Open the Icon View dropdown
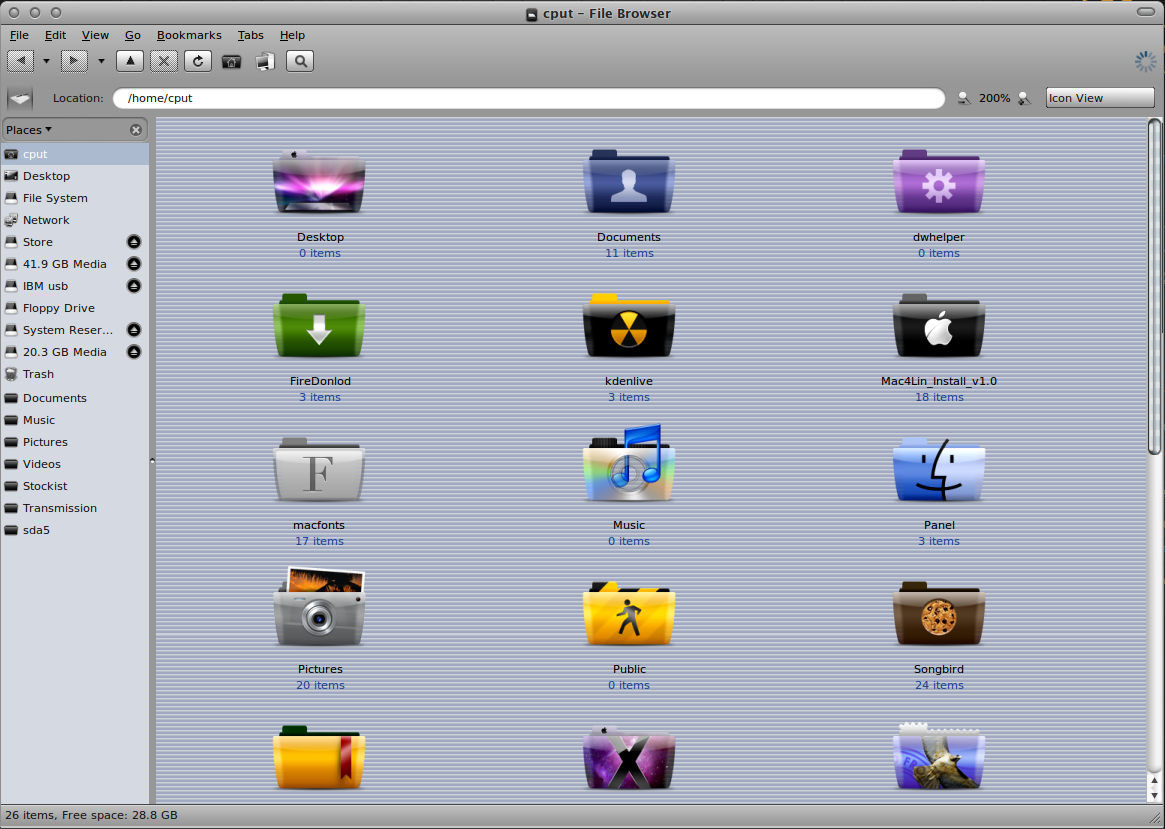The width and height of the screenshot is (1165, 829). coord(1100,98)
